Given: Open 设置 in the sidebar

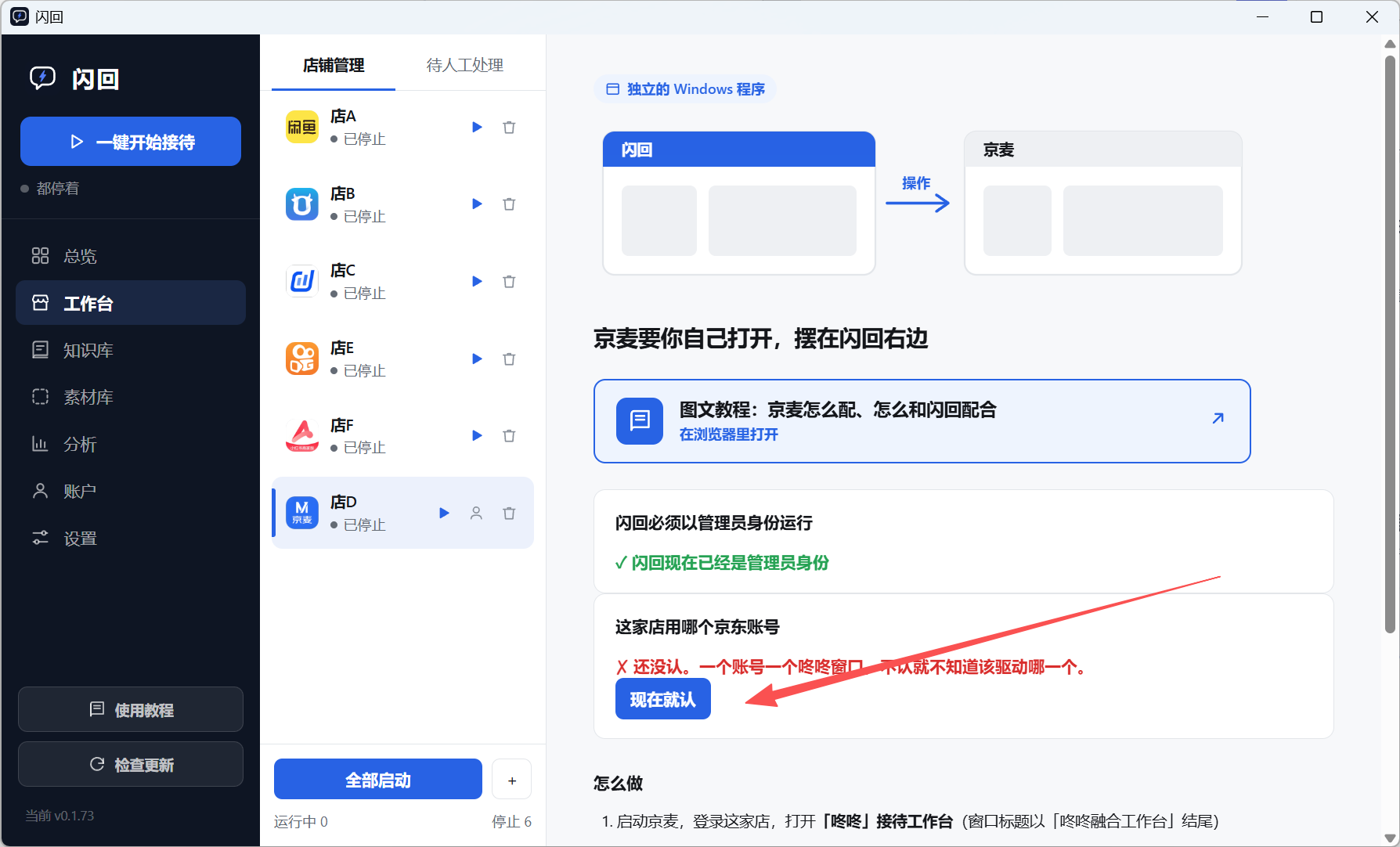Looking at the screenshot, I should [x=131, y=538].
